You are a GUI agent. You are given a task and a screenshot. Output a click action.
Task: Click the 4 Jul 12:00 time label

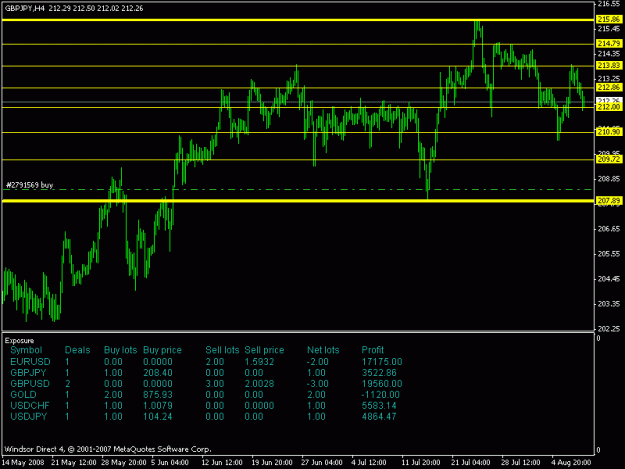pos(369,463)
